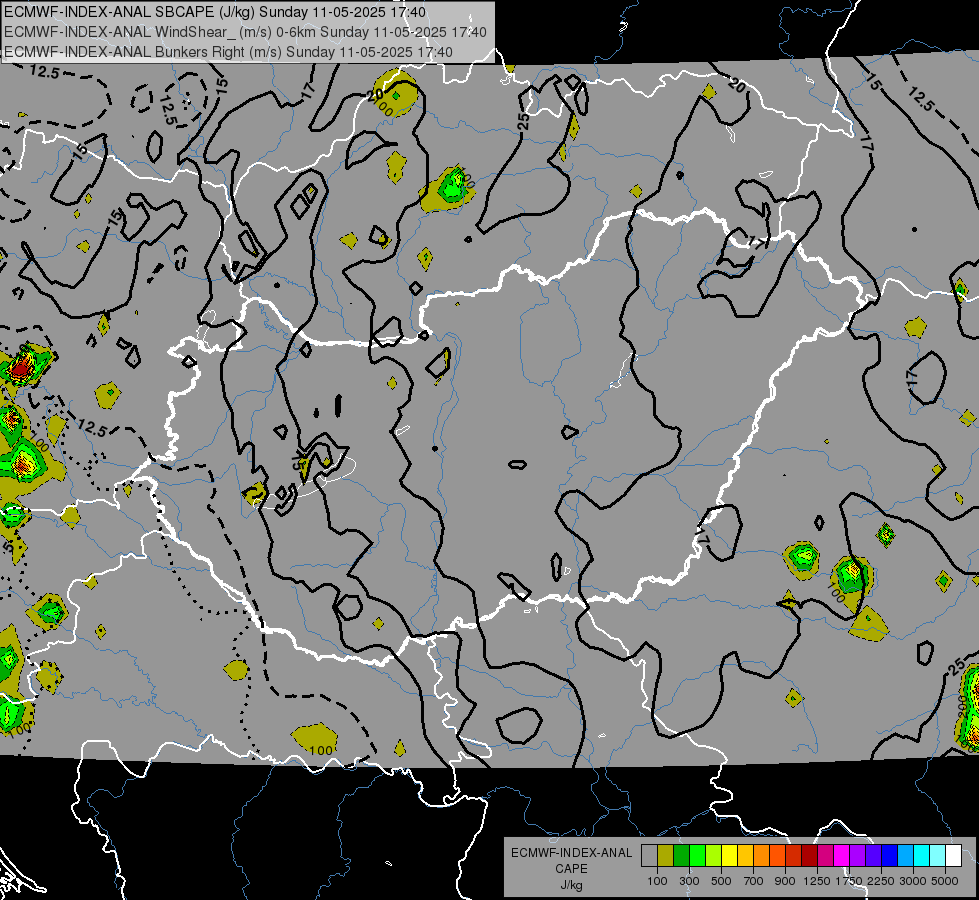Select the WindShear_ 0-6km title line
The width and height of the screenshot is (979, 900).
click(245, 32)
